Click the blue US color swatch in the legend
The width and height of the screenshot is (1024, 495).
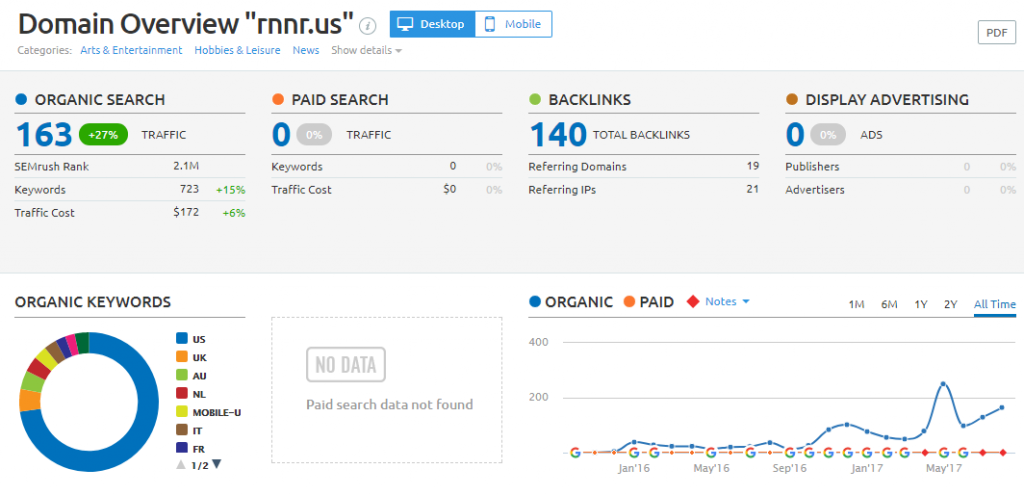(182, 339)
